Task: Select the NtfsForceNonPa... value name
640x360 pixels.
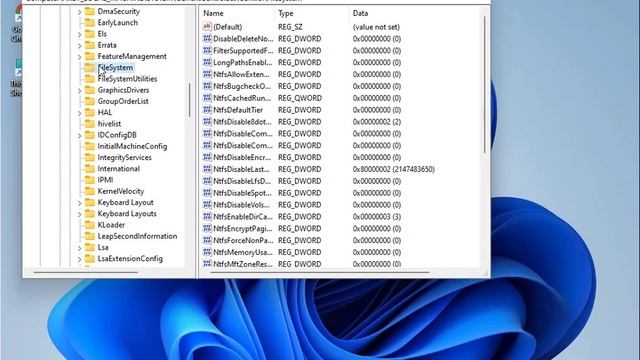Action: click(243, 240)
